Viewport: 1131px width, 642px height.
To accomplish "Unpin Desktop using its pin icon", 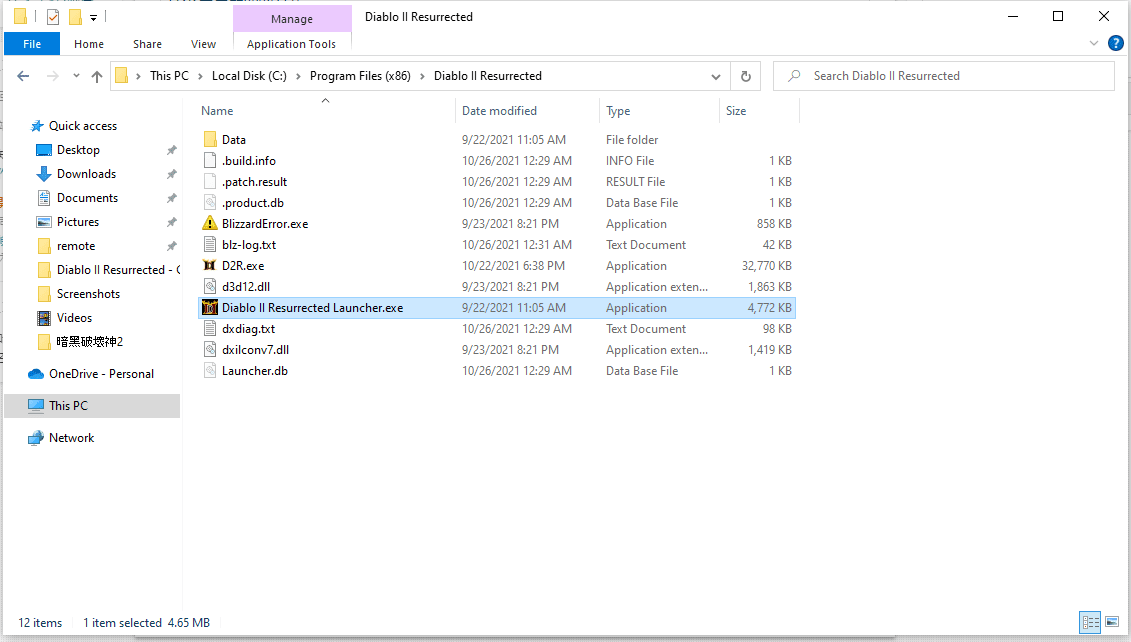I will [172, 150].
